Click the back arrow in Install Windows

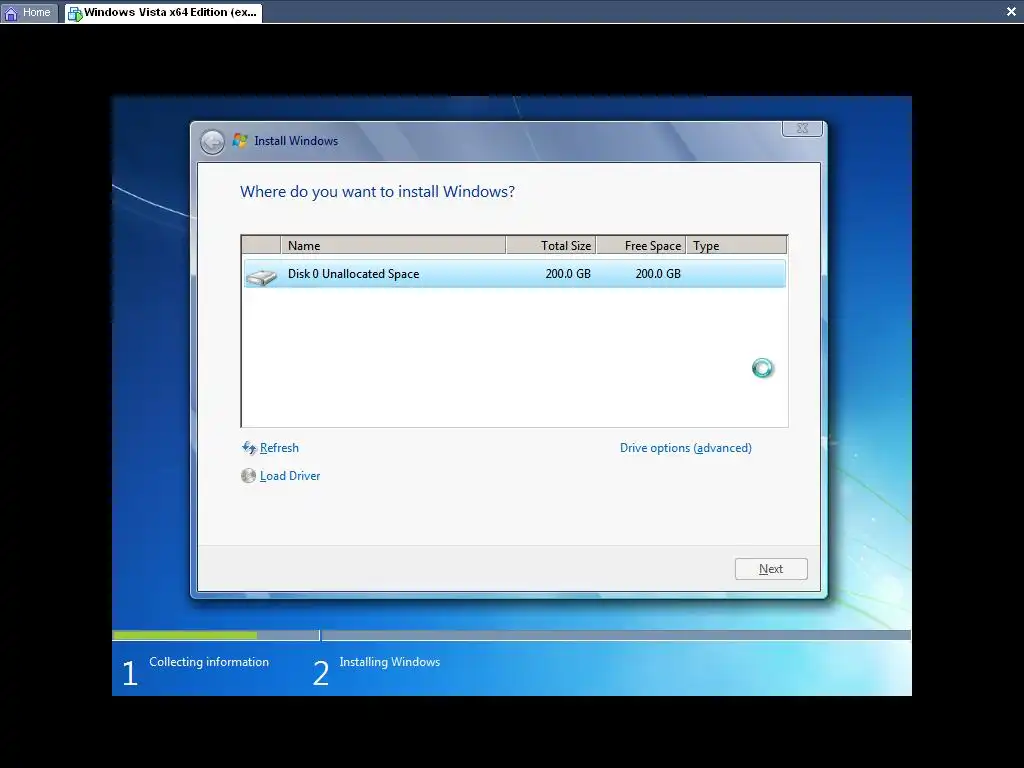coord(212,142)
